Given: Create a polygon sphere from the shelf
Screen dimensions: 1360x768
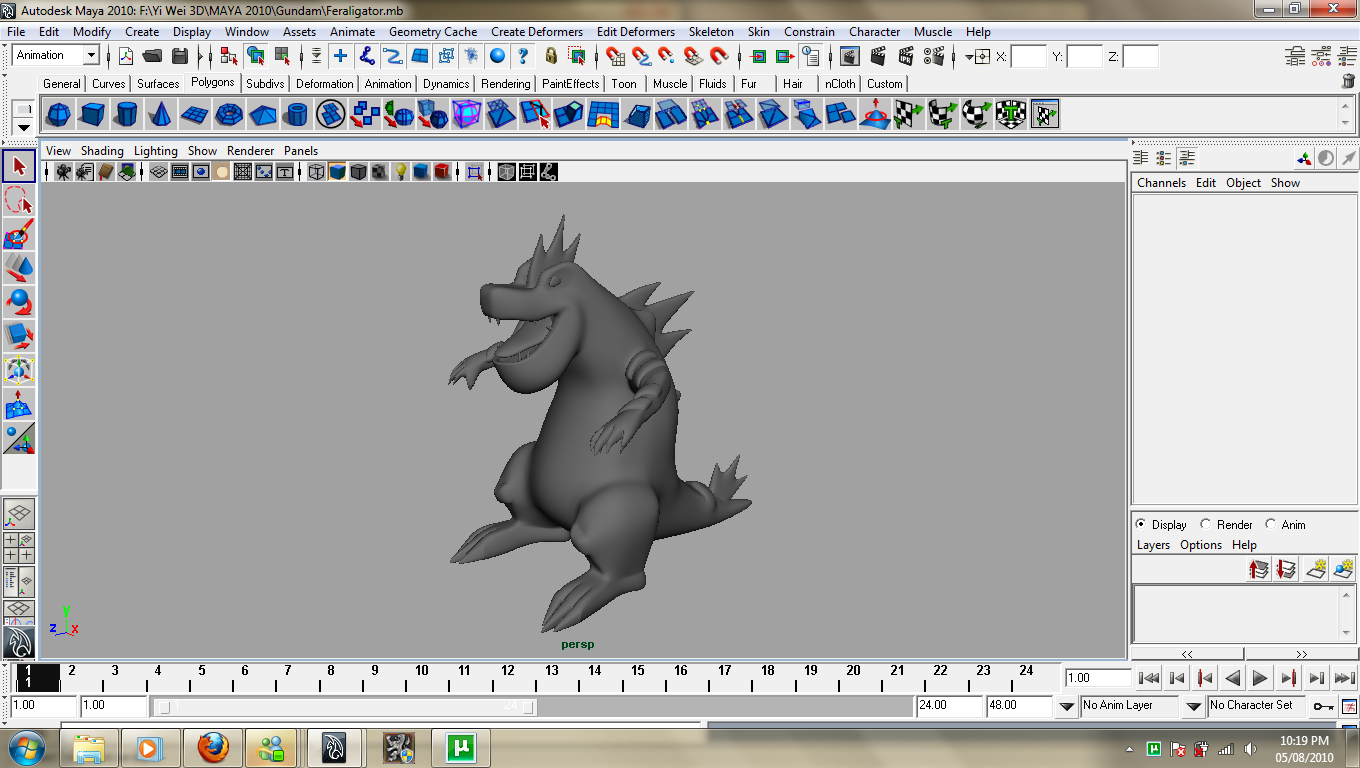Looking at the screenshot, I should 58,115.
